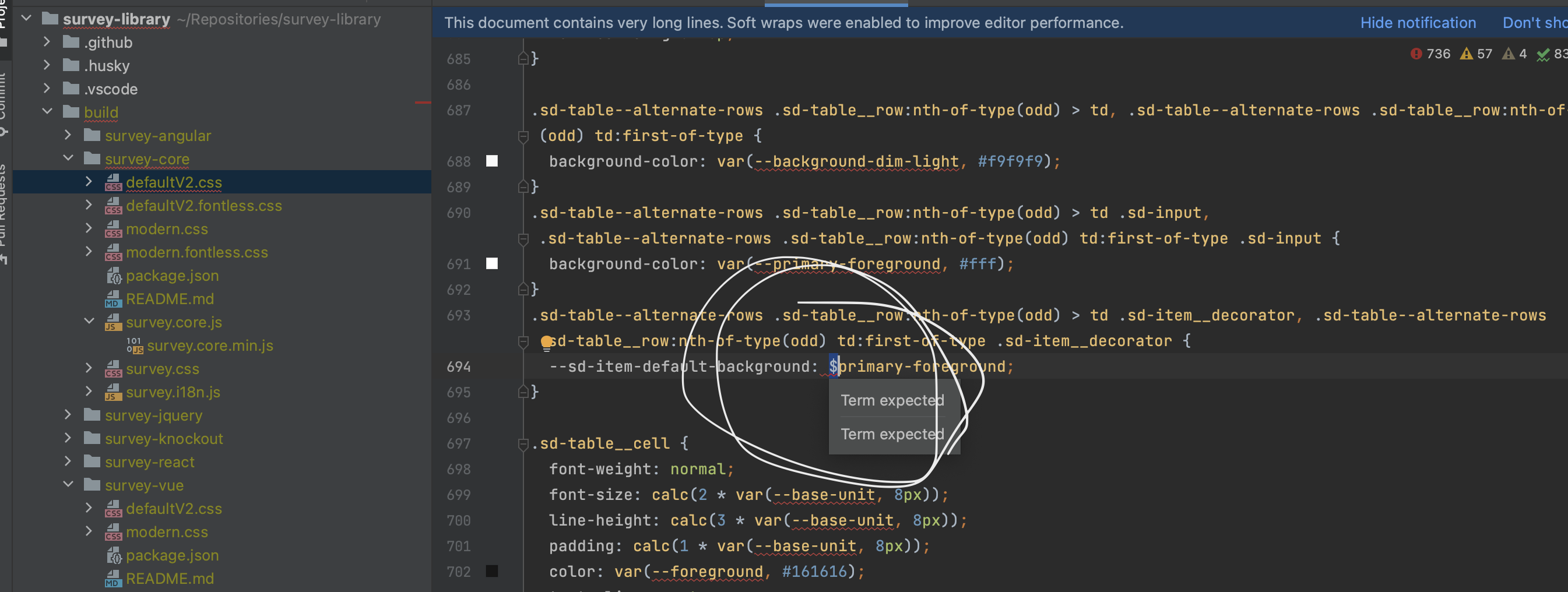Collapse the survey.core.js node
This screenshot has width=1568, height=592.
coord(89,321)
